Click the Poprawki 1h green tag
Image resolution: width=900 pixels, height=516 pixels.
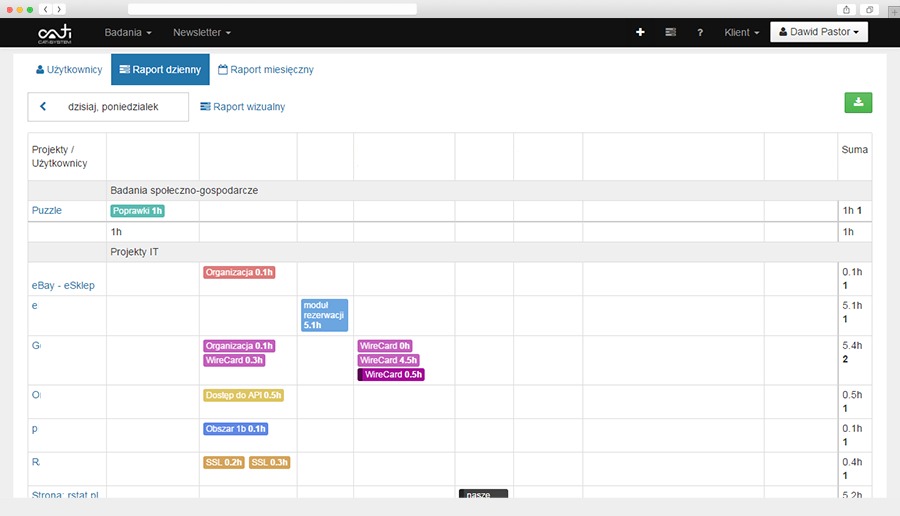pos(137,211)
